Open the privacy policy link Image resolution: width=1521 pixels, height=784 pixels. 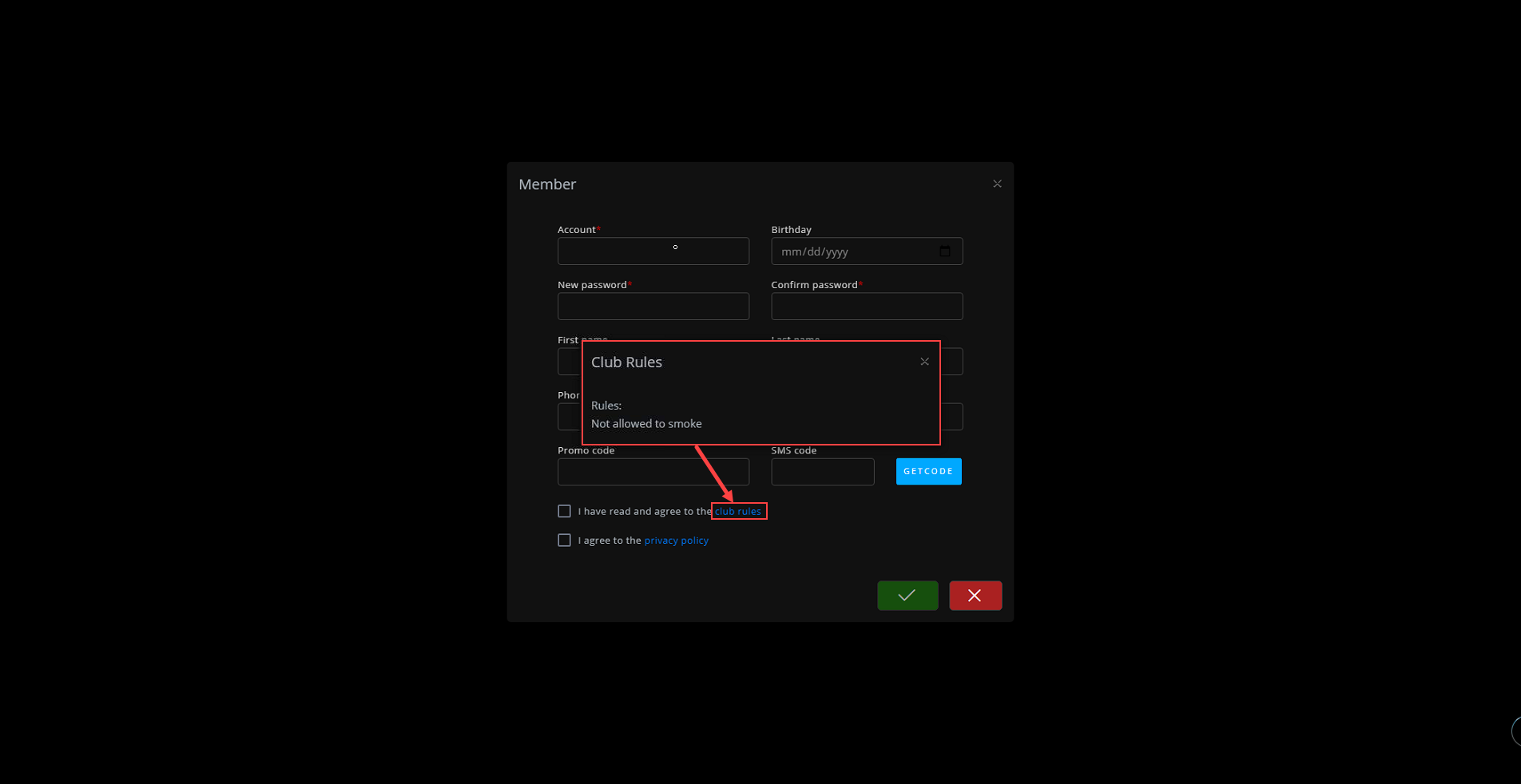[676, 540]
